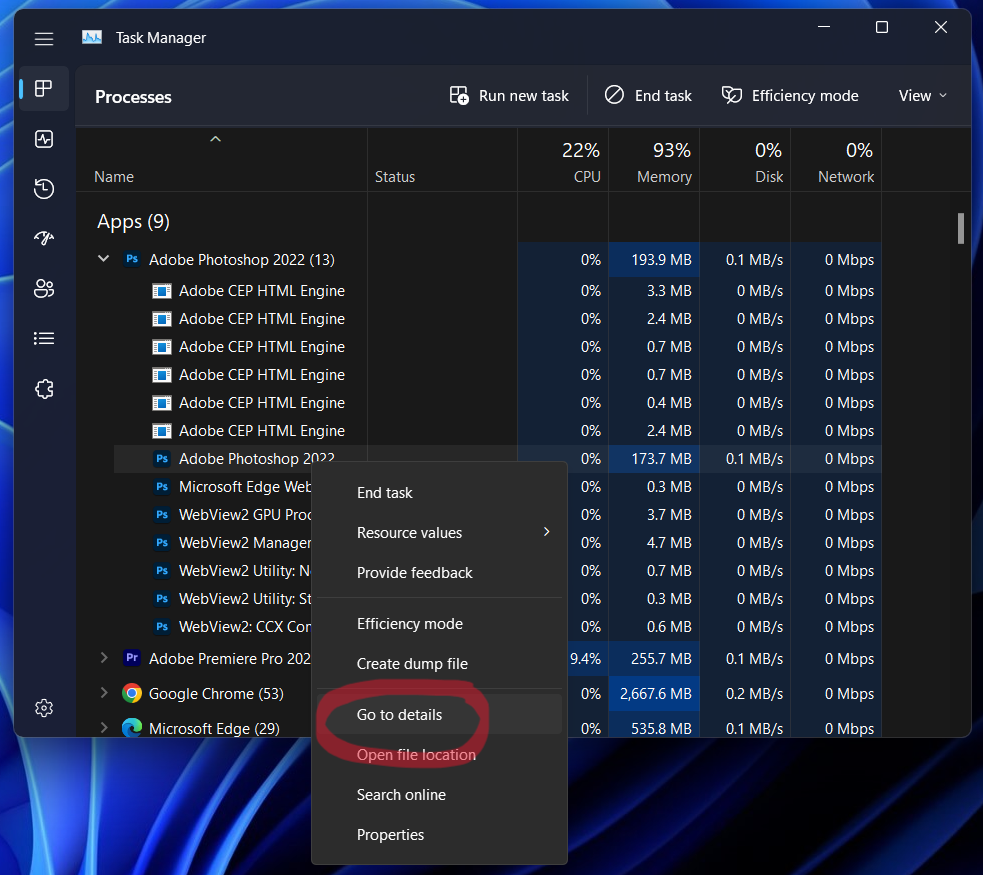This screenshot has width=983, height=875.
Task: Sort by the Disk column header
Action: tap(745, 159)
